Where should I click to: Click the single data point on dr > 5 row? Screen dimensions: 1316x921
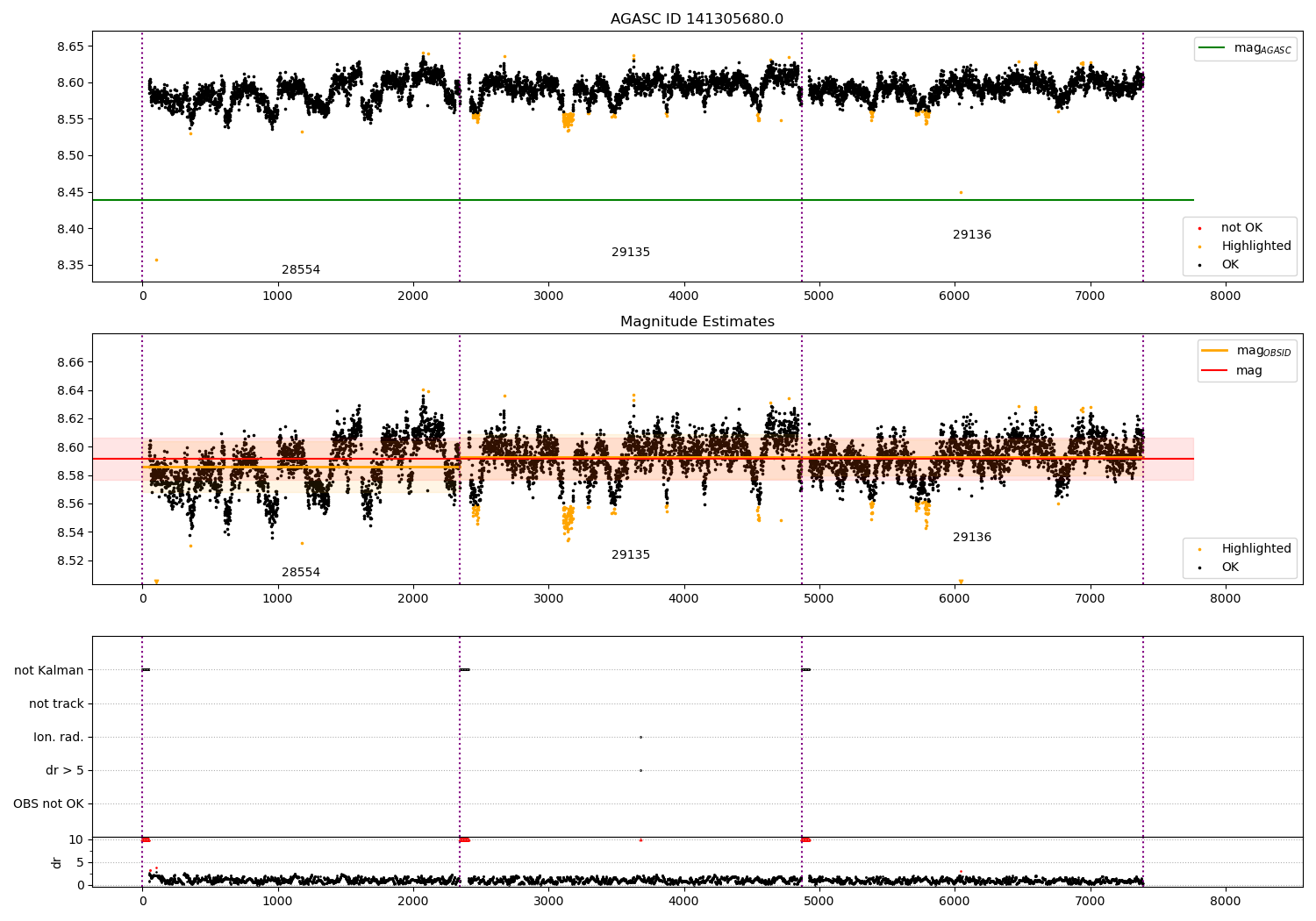point(640,770)
